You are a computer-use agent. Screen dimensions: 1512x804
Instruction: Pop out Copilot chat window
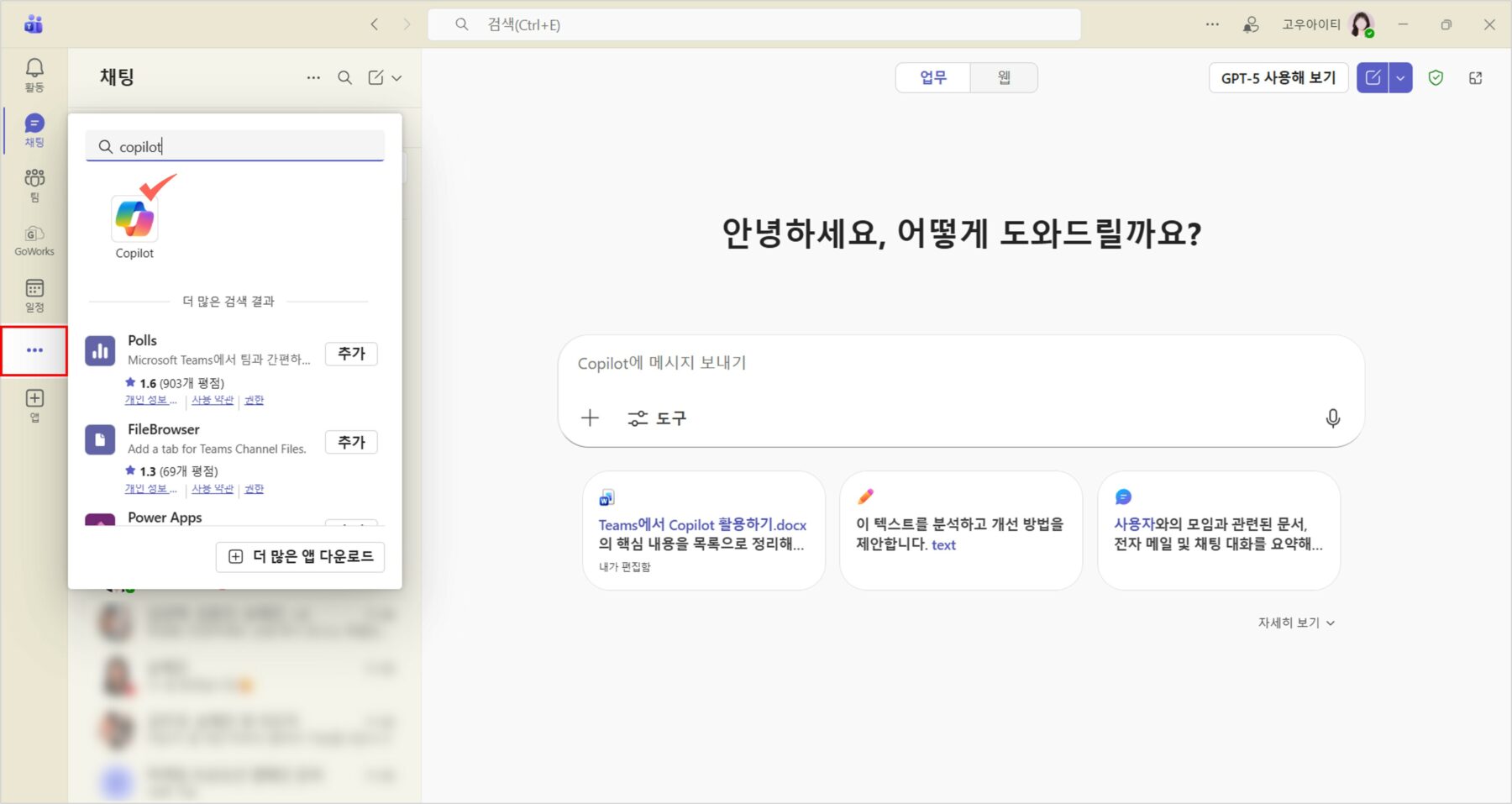click(1475, 78)
